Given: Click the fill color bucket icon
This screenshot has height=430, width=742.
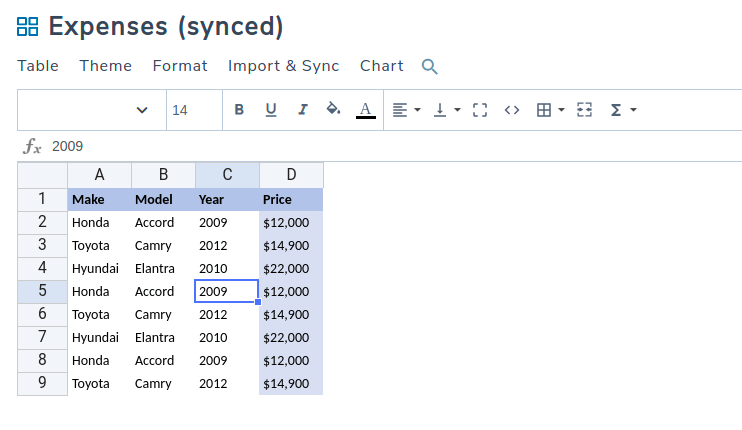Looking at the screenshot, I should (334, 110).
